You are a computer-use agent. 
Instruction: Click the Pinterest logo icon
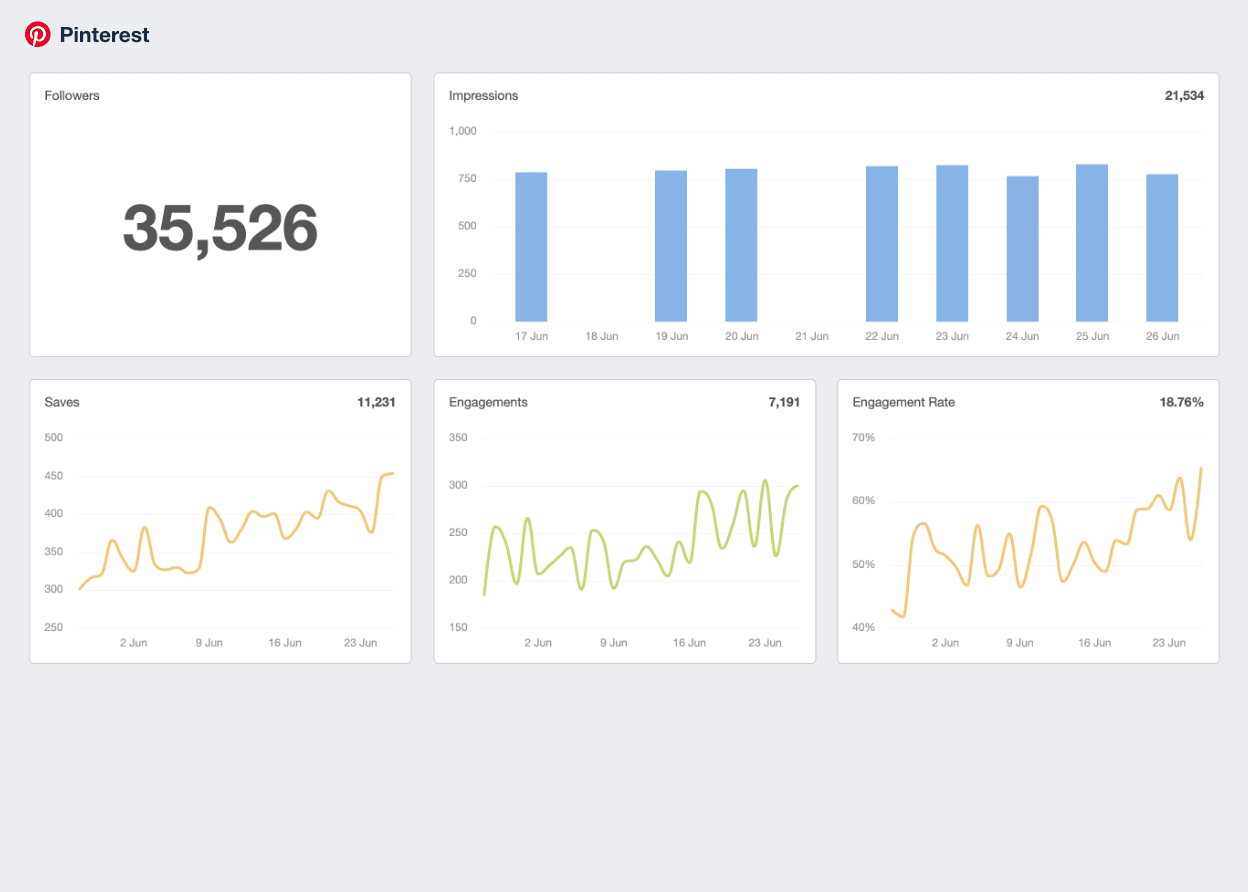pos(38,33)
